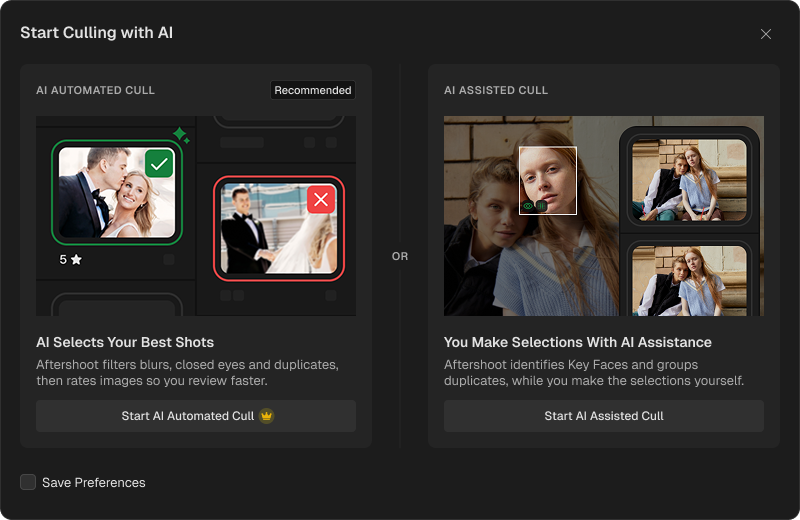Click the Save Preferences label
The height and width of the screenshot is (520, 800).
click(94, 483)
